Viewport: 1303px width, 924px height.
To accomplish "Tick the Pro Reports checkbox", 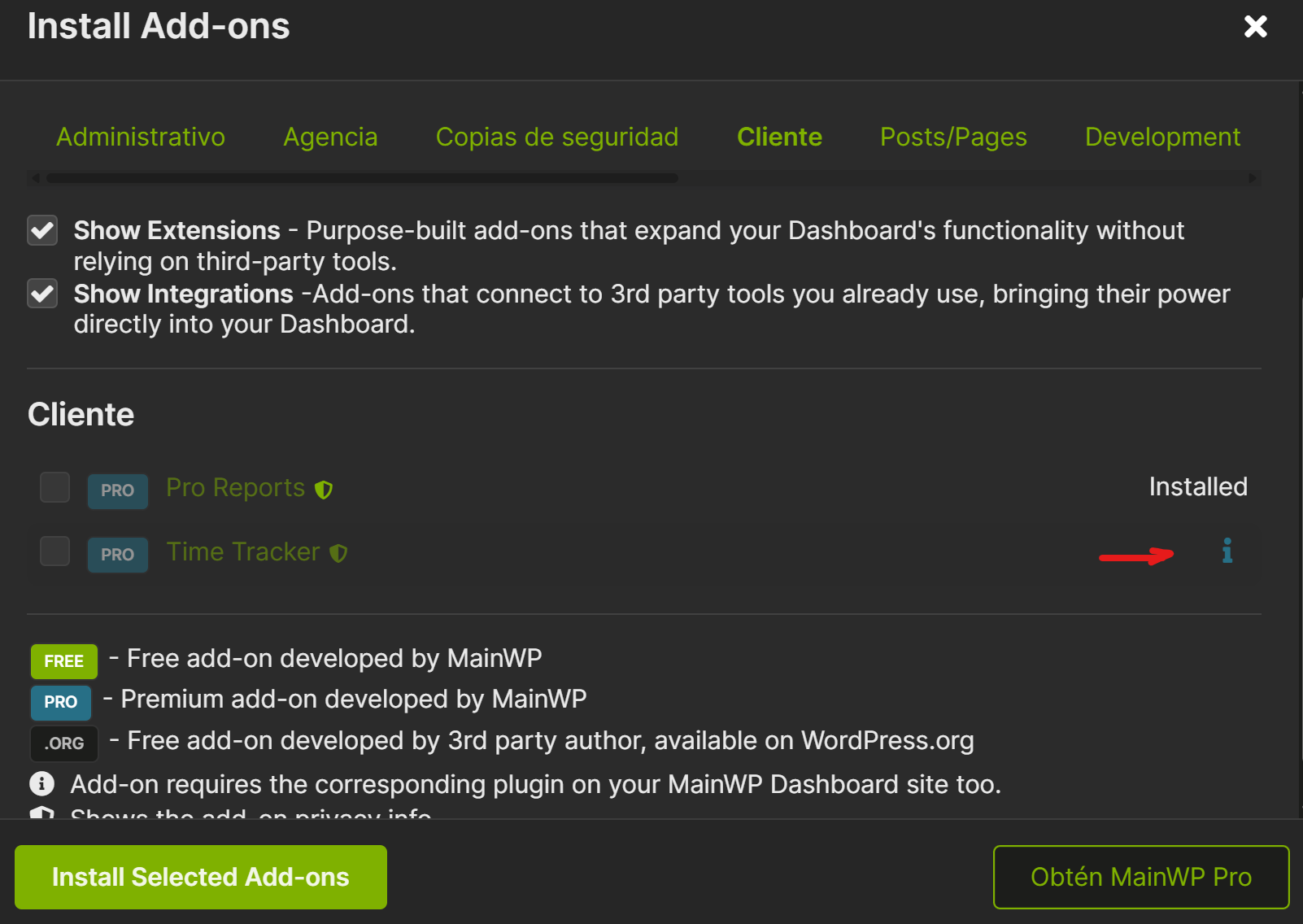I will click(55, 488).
